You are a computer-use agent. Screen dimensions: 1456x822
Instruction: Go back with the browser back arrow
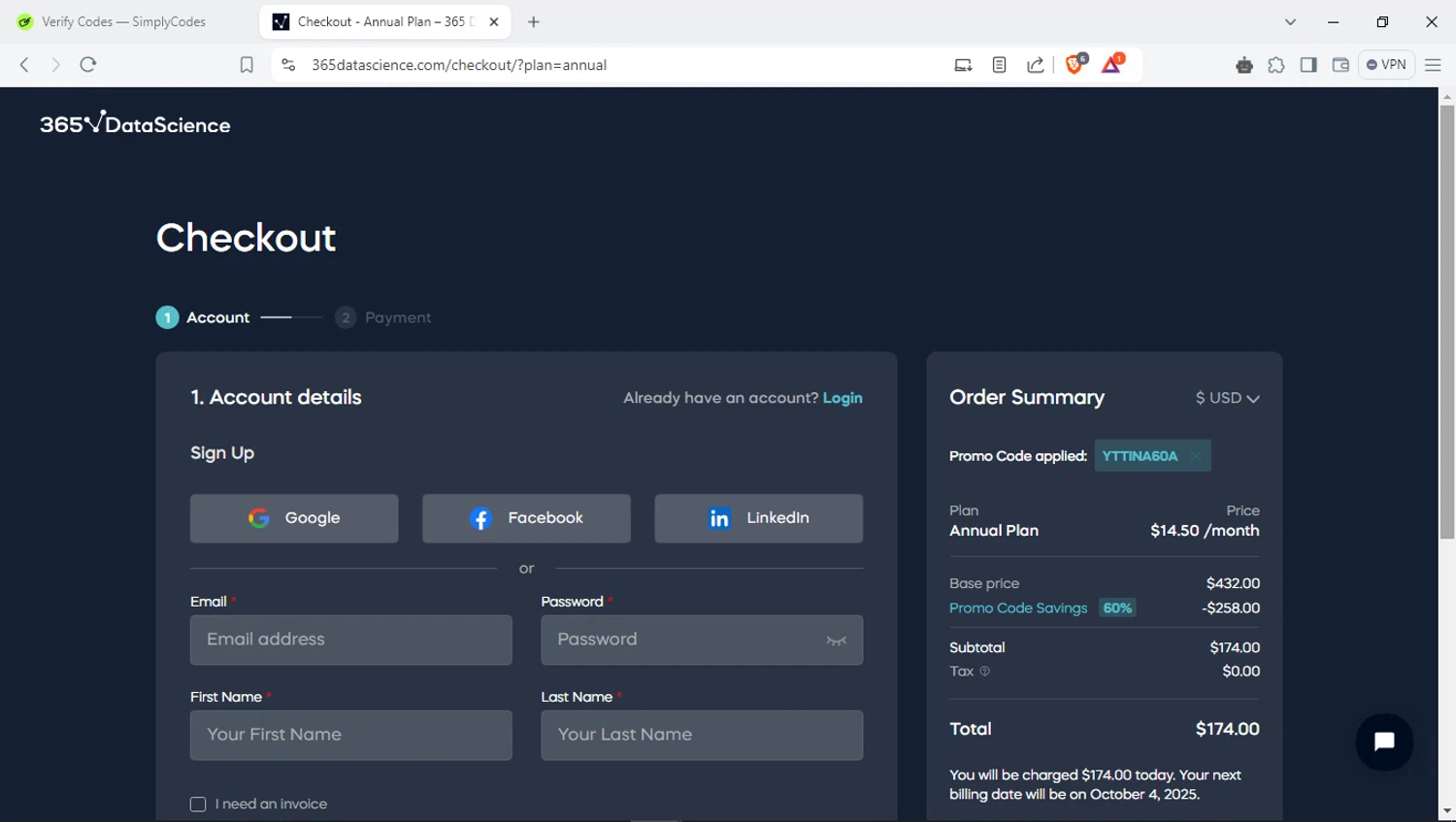(x=24, y=65)
